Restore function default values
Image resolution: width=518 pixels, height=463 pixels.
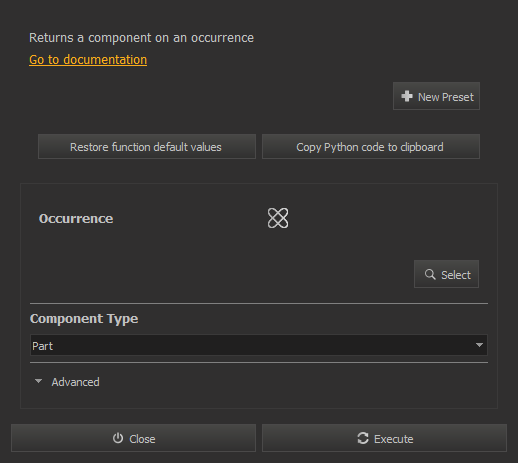tap(147, 147)
